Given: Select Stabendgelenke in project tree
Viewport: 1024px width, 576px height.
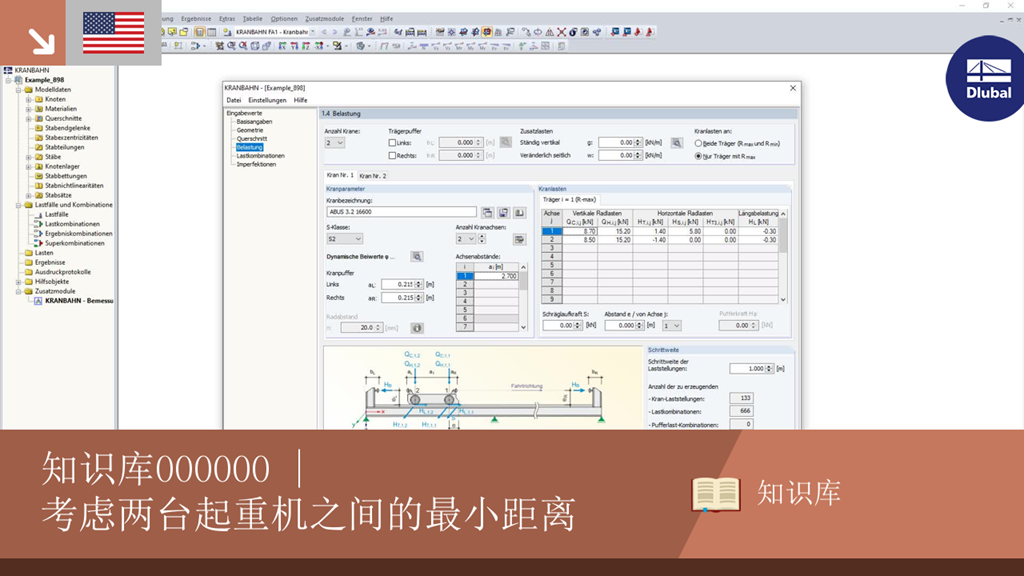Looking at the screenshot, I should (67, 128).
